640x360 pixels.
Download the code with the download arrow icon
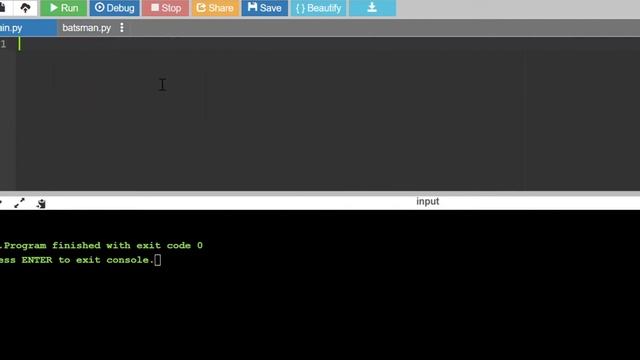coord(372,8)
